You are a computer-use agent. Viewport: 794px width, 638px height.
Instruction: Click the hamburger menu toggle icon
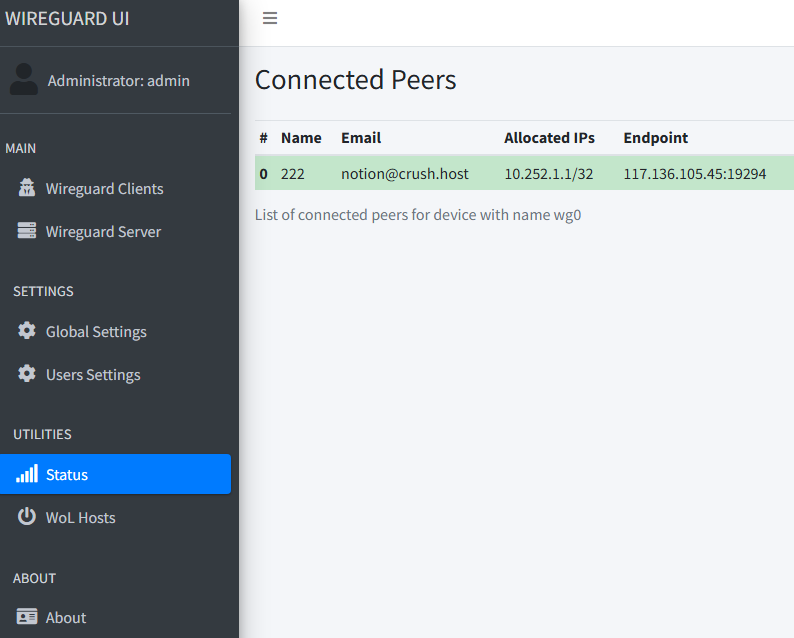pos(270,18)
